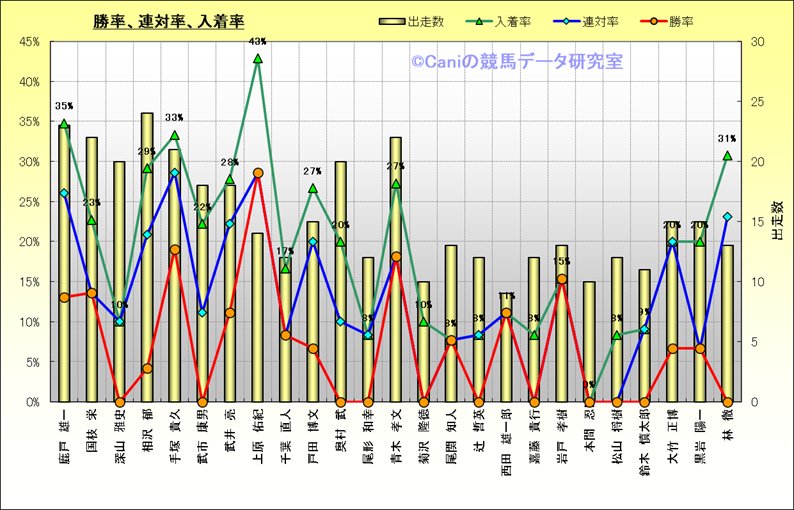Click the orange circle point for 鹿戸 雄一

click(x=64, y=297)
